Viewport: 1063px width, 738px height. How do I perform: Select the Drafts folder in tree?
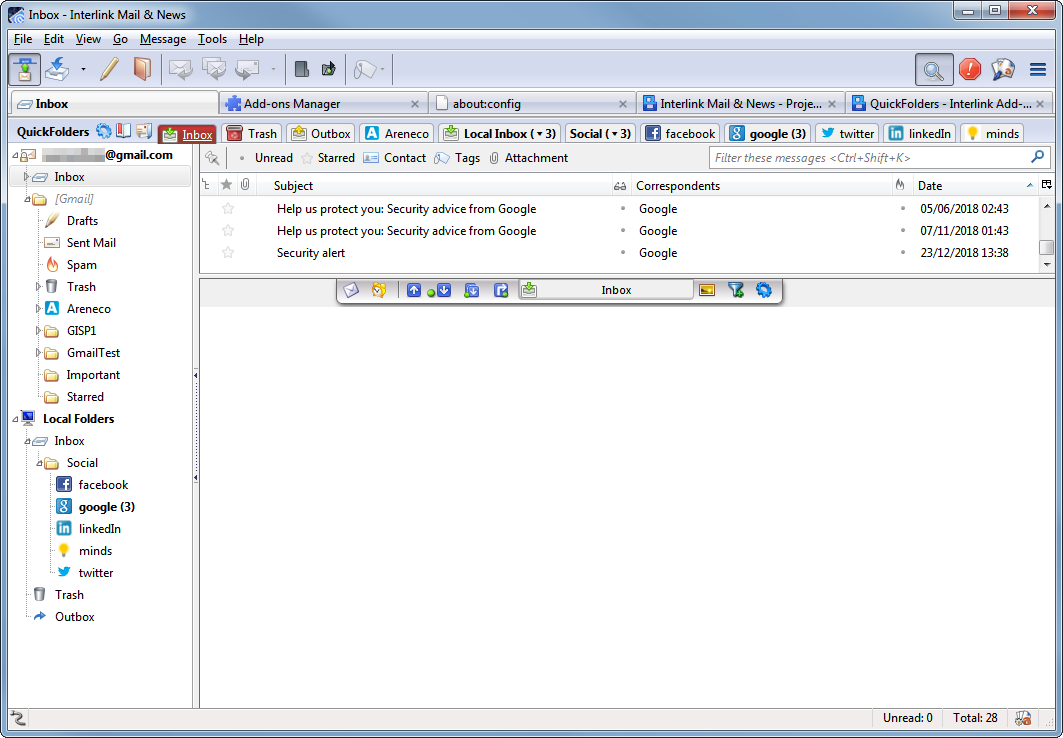[82, 221]
